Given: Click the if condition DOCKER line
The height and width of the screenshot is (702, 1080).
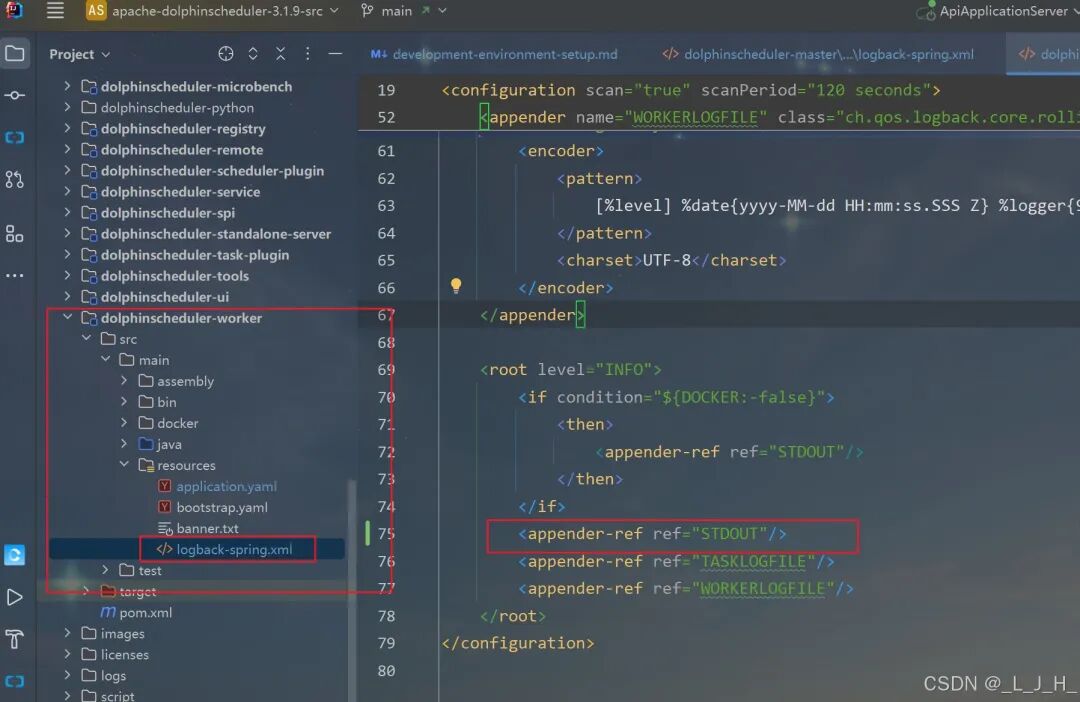Looking at the screenshot, I should pyautogui.click(x=676, y=398).
